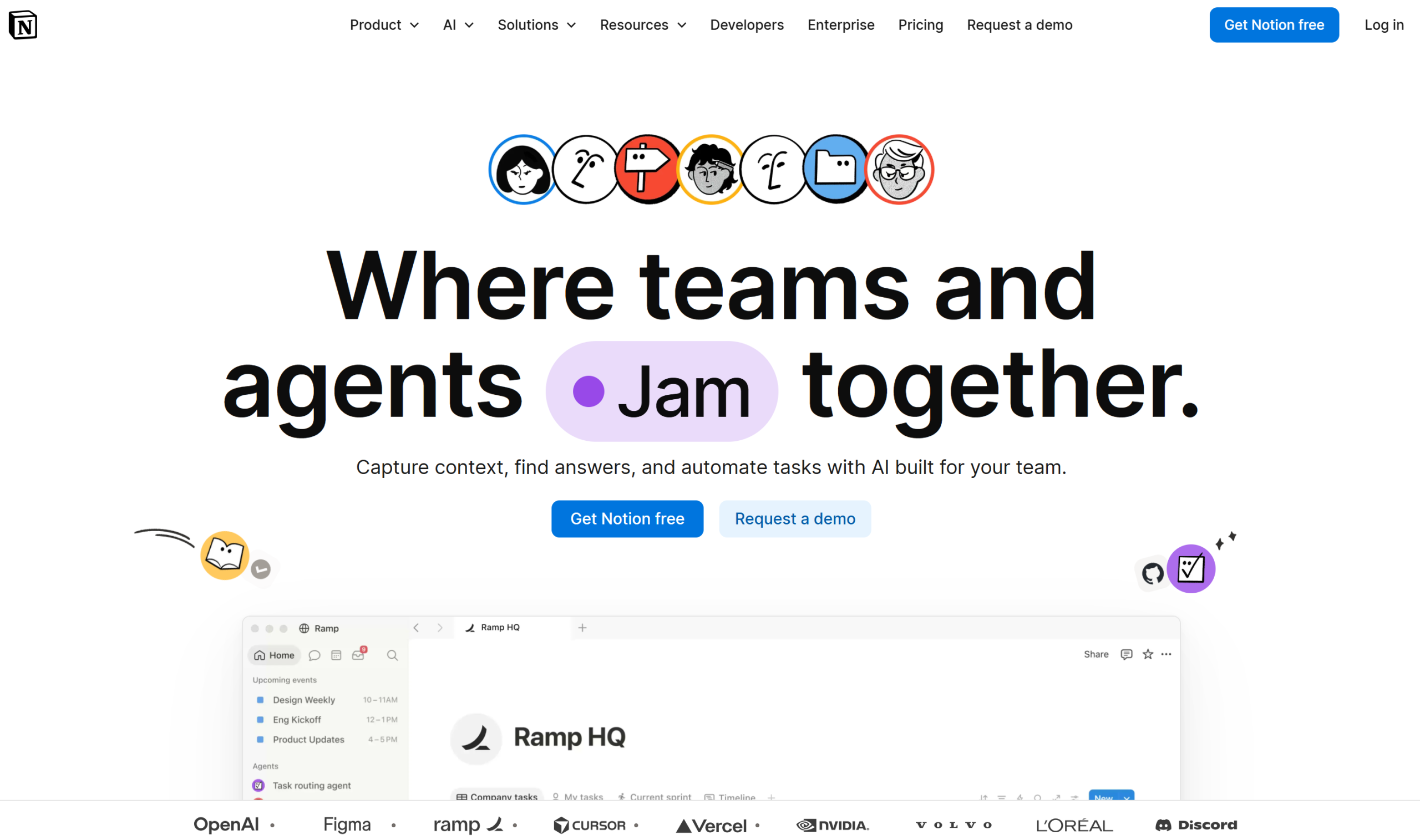1420x840 pixels.
Task: Click Request a demo in navigation bar
Action: point(1020,25)
